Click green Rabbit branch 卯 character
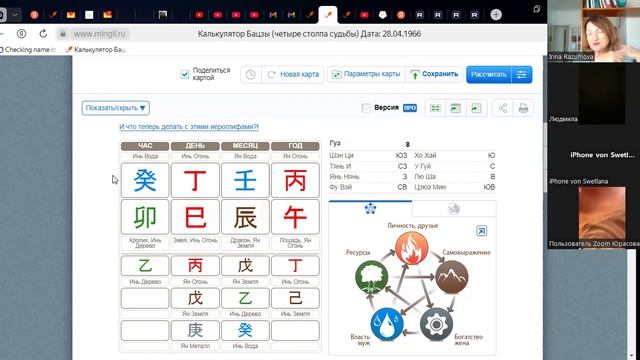 pos(145,217)
